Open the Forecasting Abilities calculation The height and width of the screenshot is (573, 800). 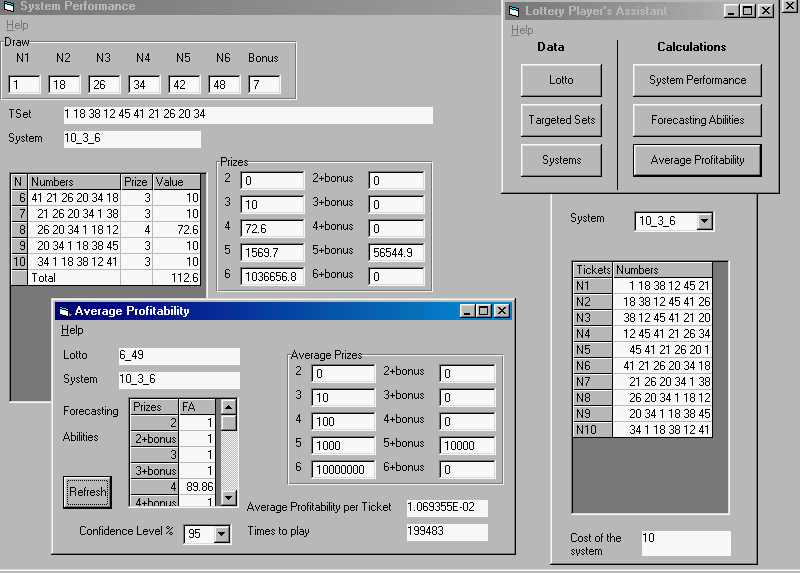pyautogui.click(x=697, y=120)
